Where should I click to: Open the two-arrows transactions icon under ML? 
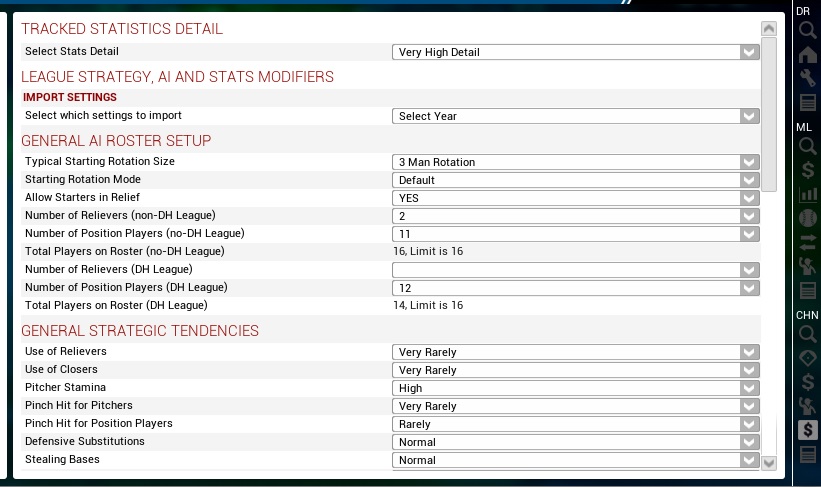click(x=808, y=242)
